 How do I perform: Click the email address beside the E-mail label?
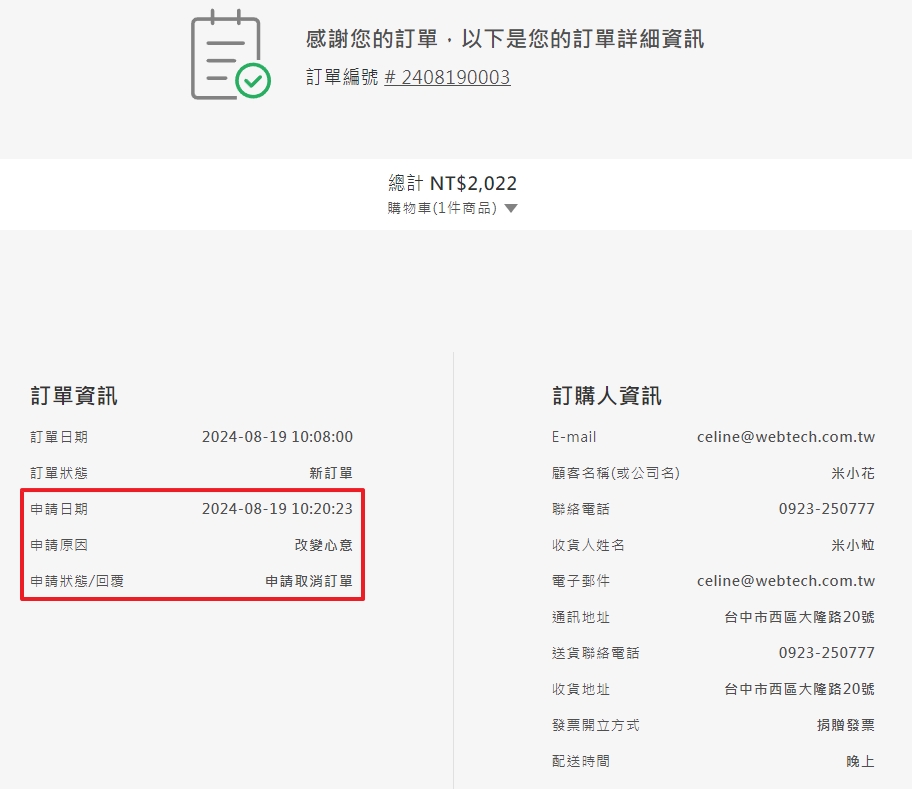[x=785, y=437]
